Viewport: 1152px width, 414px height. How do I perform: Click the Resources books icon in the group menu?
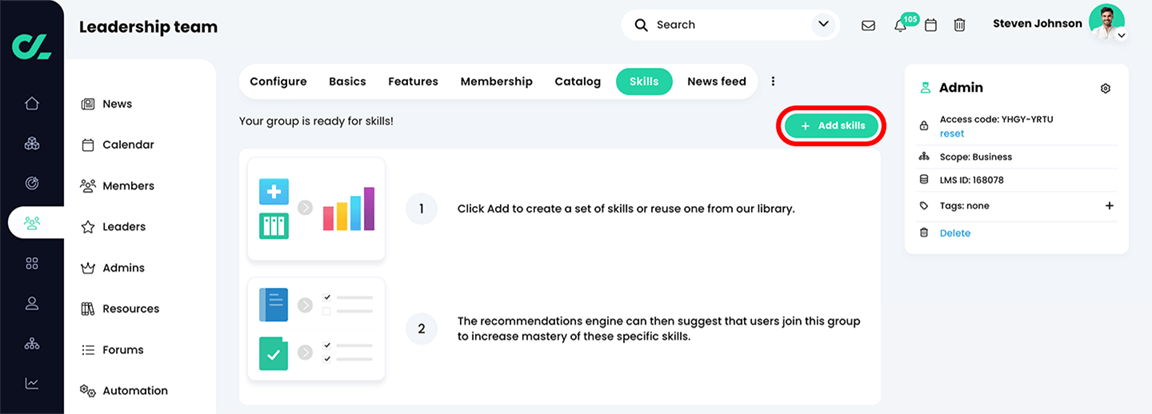coord(87,309)
